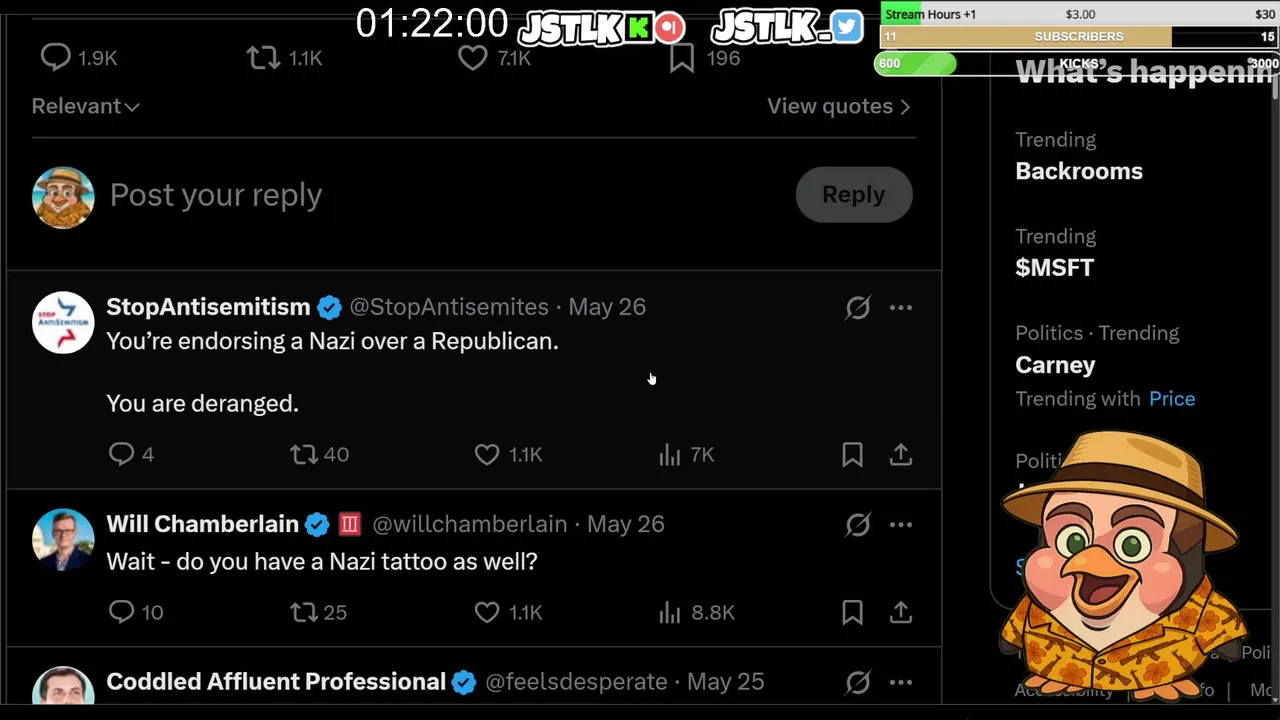This screenshot has height=720, width=1280.
Task: Open the $MSFT trending topic
Action: point(1055,267)
